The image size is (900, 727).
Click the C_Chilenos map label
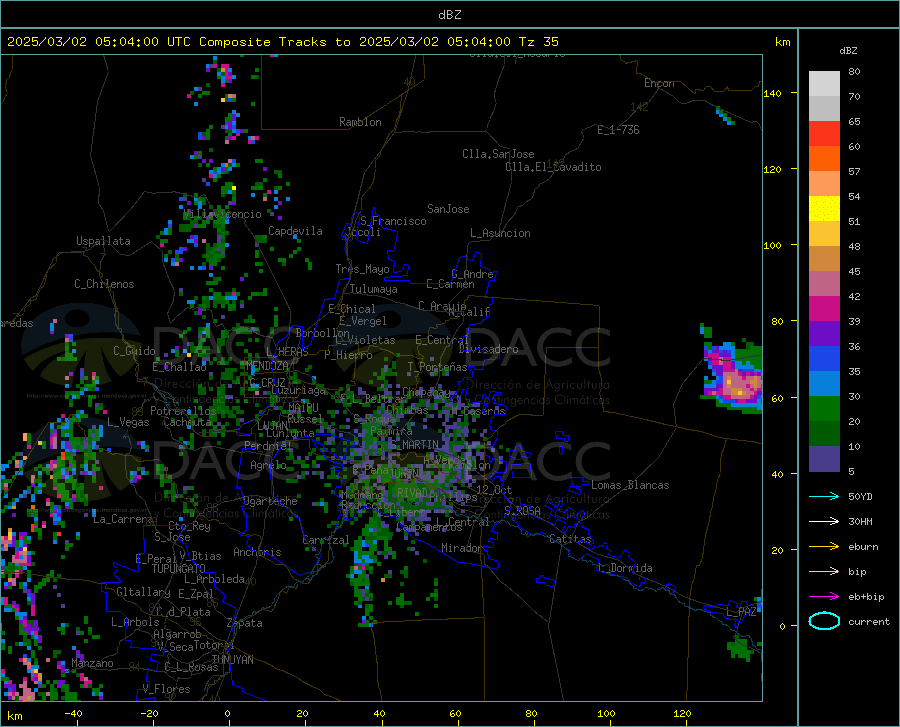(104, 284)
